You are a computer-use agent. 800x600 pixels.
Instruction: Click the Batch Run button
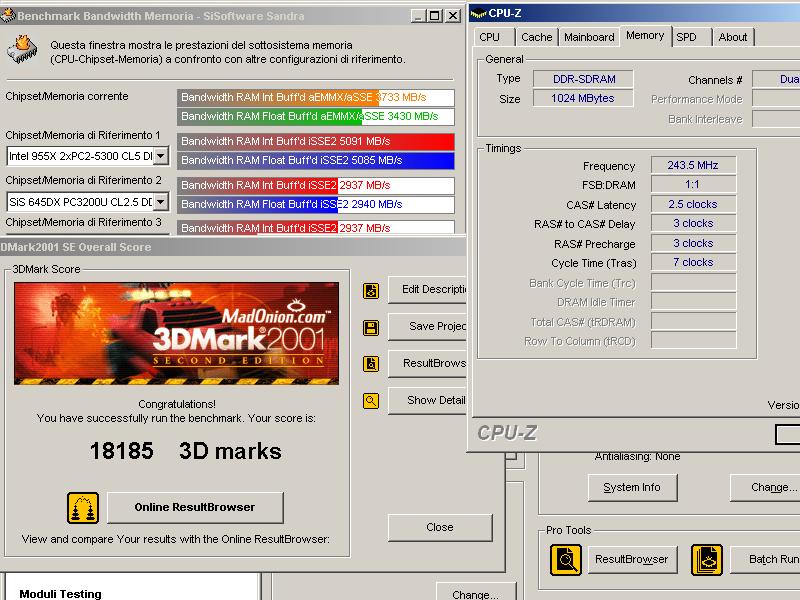(765, 560)
